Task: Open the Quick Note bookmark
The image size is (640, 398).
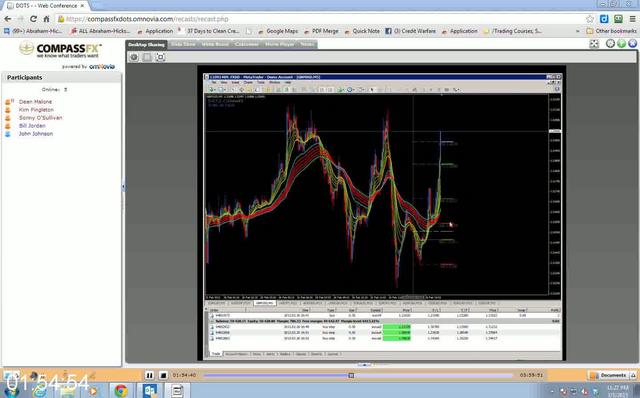Action: (362, 31)
